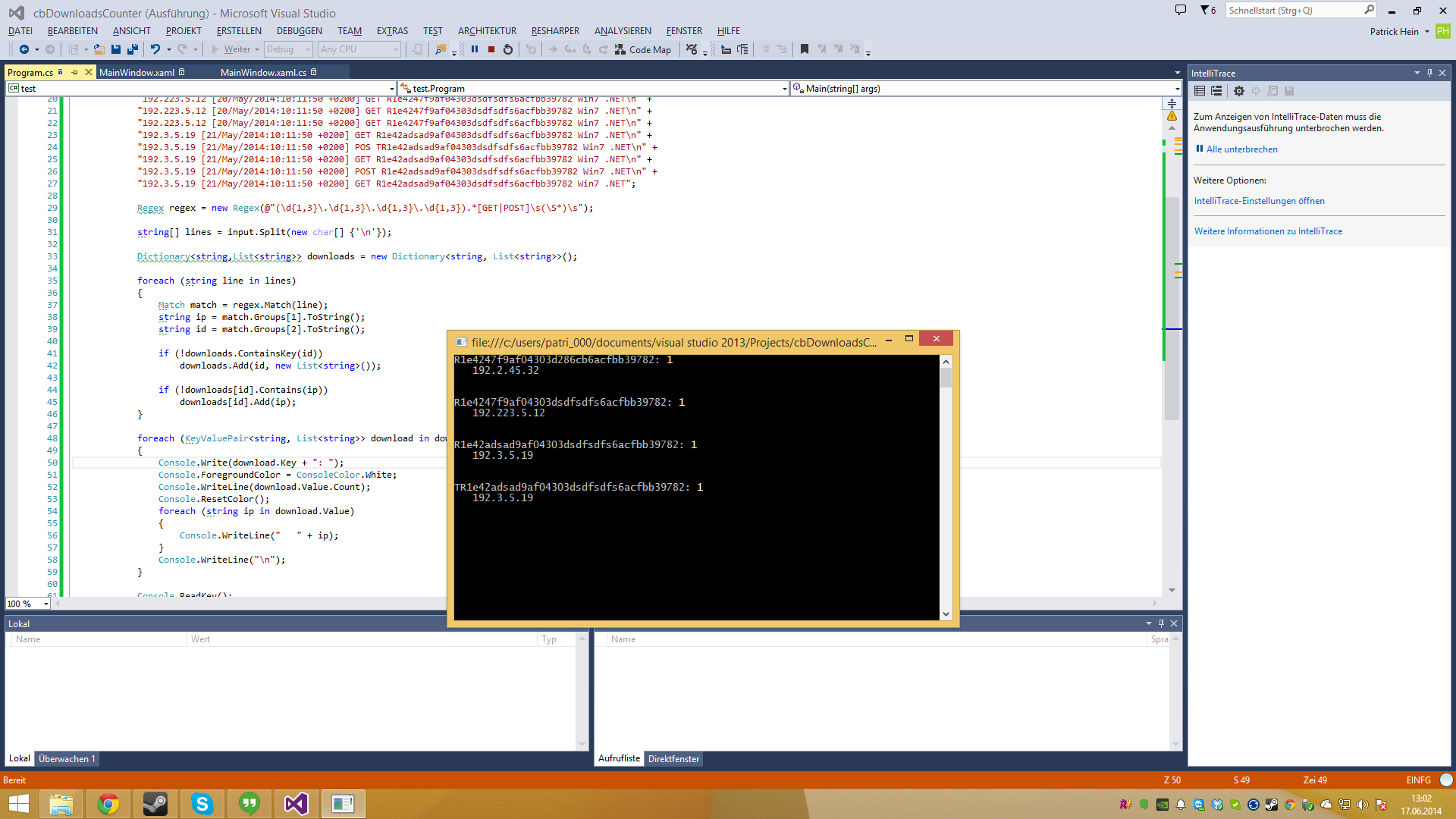Show next statement arrow icon
Viewport: 1456px width, 819px height.
[x=553, y=49]
